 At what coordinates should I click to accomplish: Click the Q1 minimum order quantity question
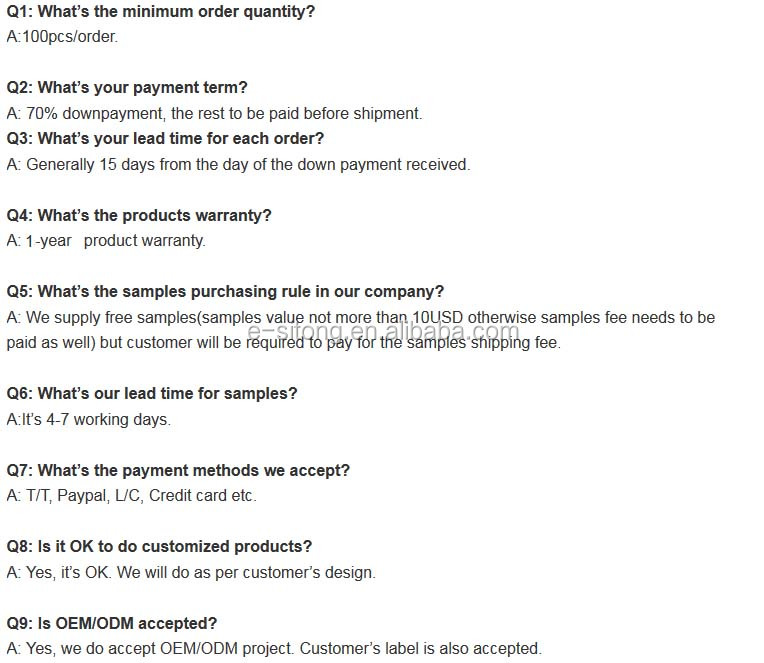pos(160,12)
